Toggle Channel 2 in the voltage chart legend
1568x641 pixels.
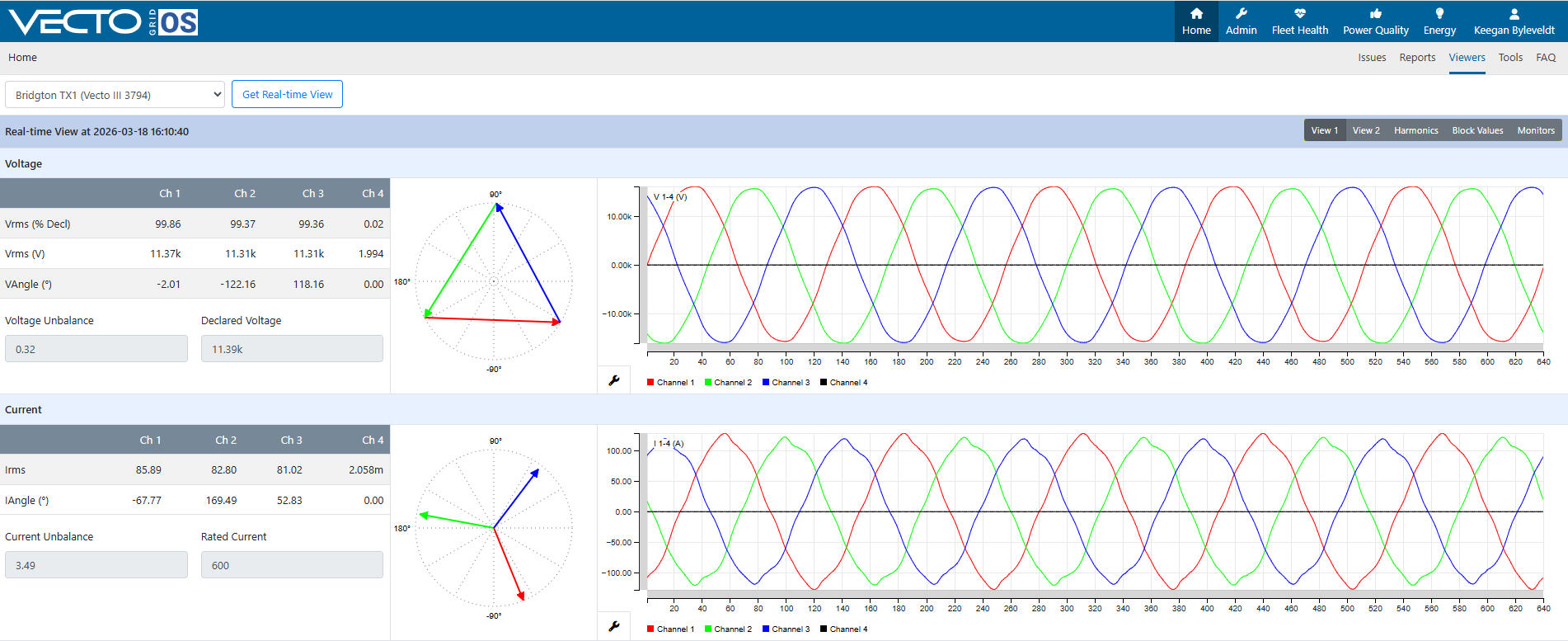click(x=728, y=383)
